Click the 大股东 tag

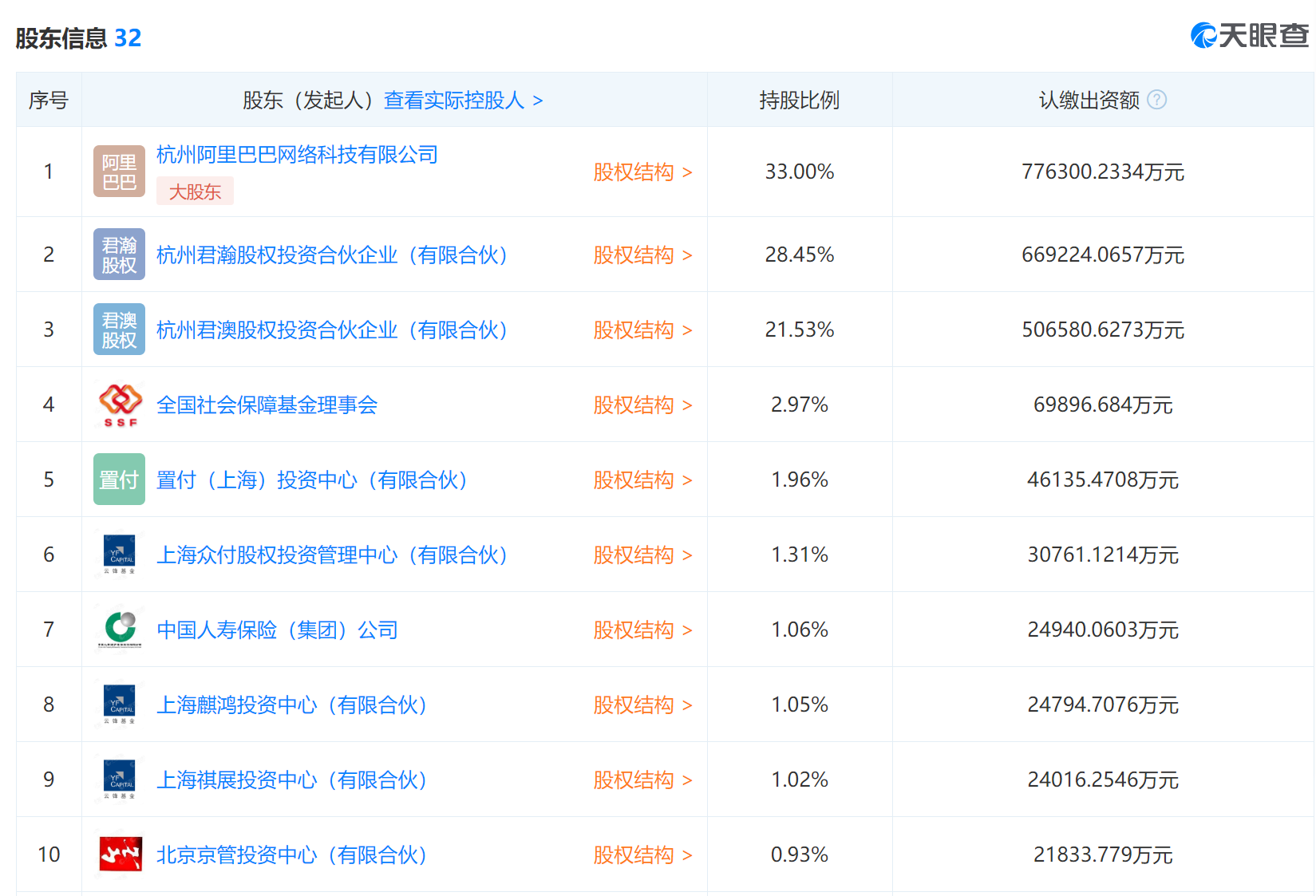click(x=195, y=191)
